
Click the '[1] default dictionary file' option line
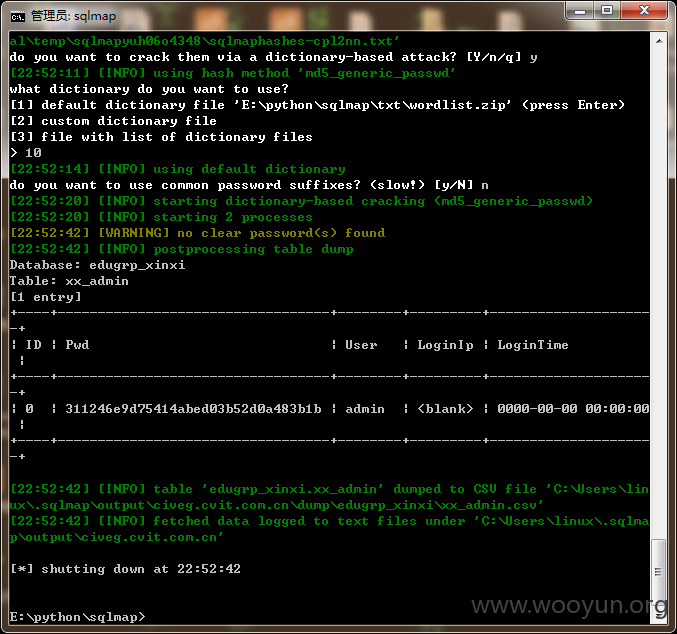click(317, 105)
